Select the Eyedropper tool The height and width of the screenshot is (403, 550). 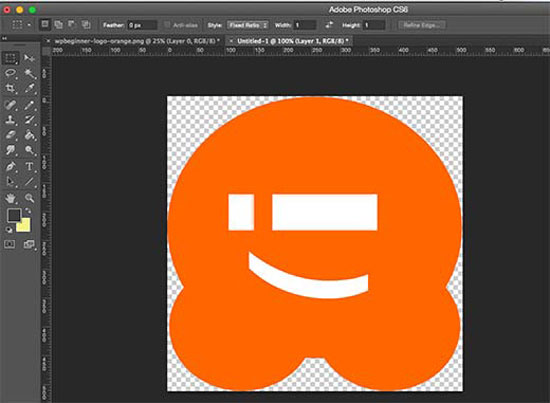(29, 88)
